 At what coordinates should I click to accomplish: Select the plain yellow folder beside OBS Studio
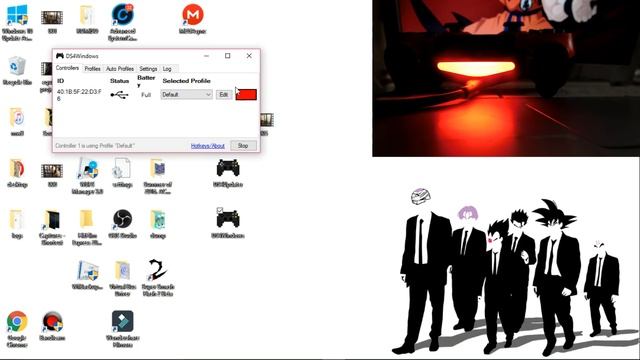click(87, 227)
